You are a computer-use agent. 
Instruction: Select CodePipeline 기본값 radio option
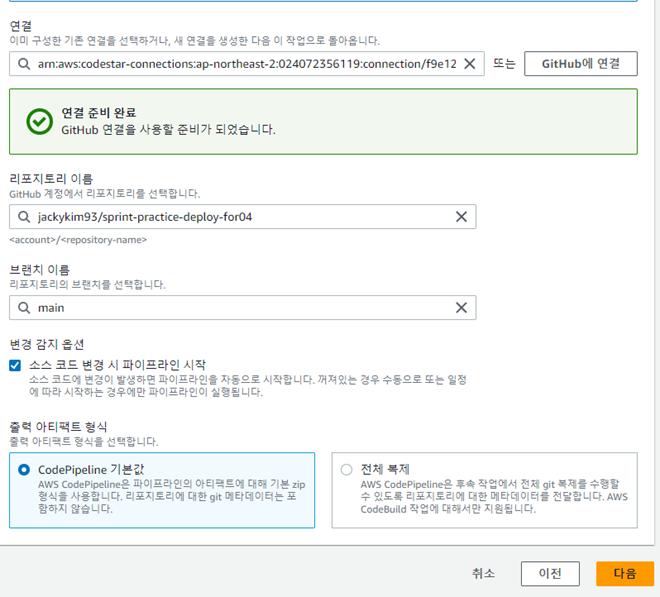pyautogui.click(x=24, y=469)
